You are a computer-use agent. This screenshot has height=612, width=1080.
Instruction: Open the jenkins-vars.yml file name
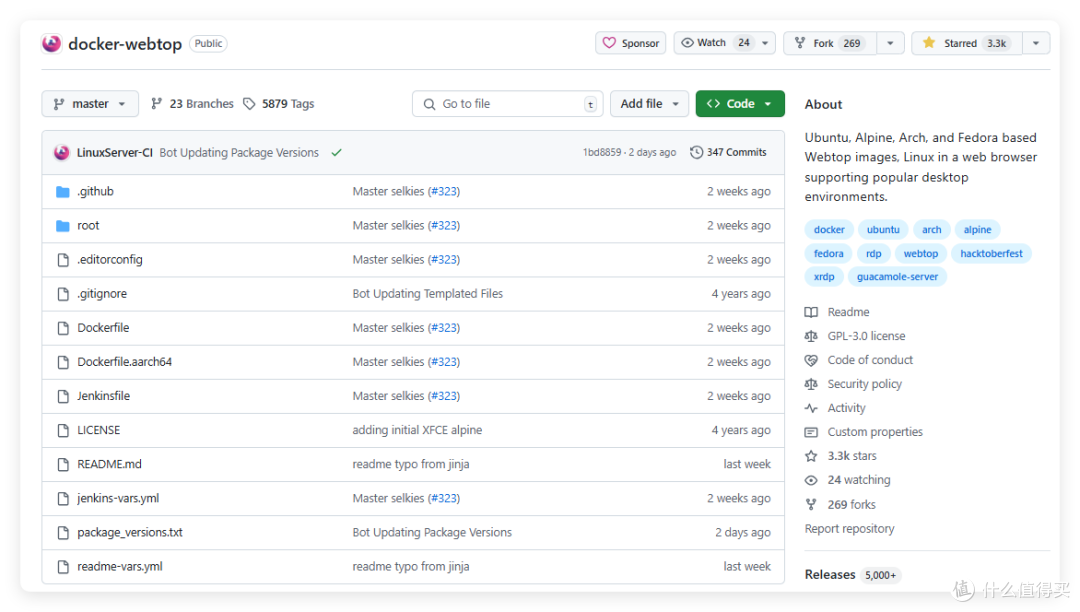(118, 498)
